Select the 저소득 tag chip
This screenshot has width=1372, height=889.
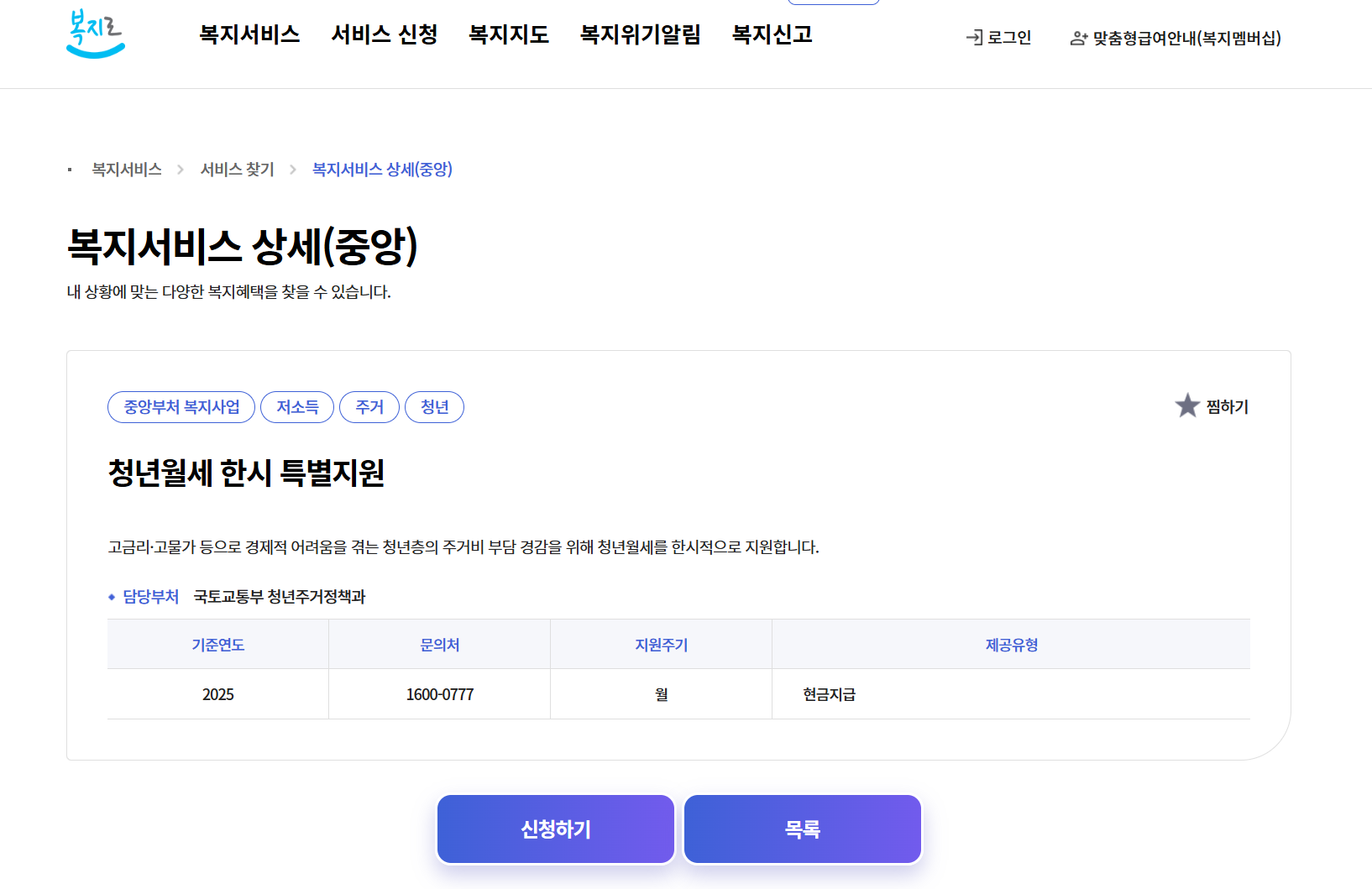tap(297, 406)
